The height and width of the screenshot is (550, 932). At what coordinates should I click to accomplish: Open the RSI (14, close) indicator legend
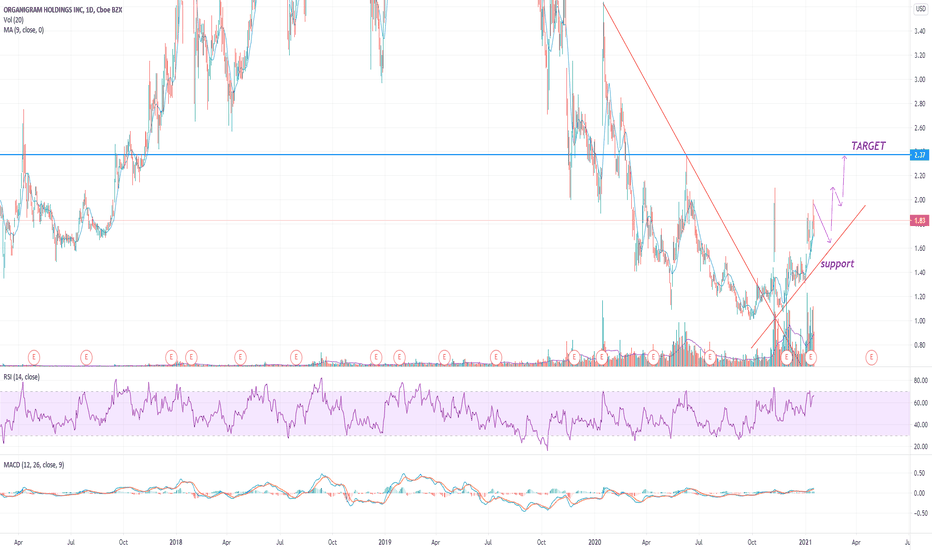point(22,377)
